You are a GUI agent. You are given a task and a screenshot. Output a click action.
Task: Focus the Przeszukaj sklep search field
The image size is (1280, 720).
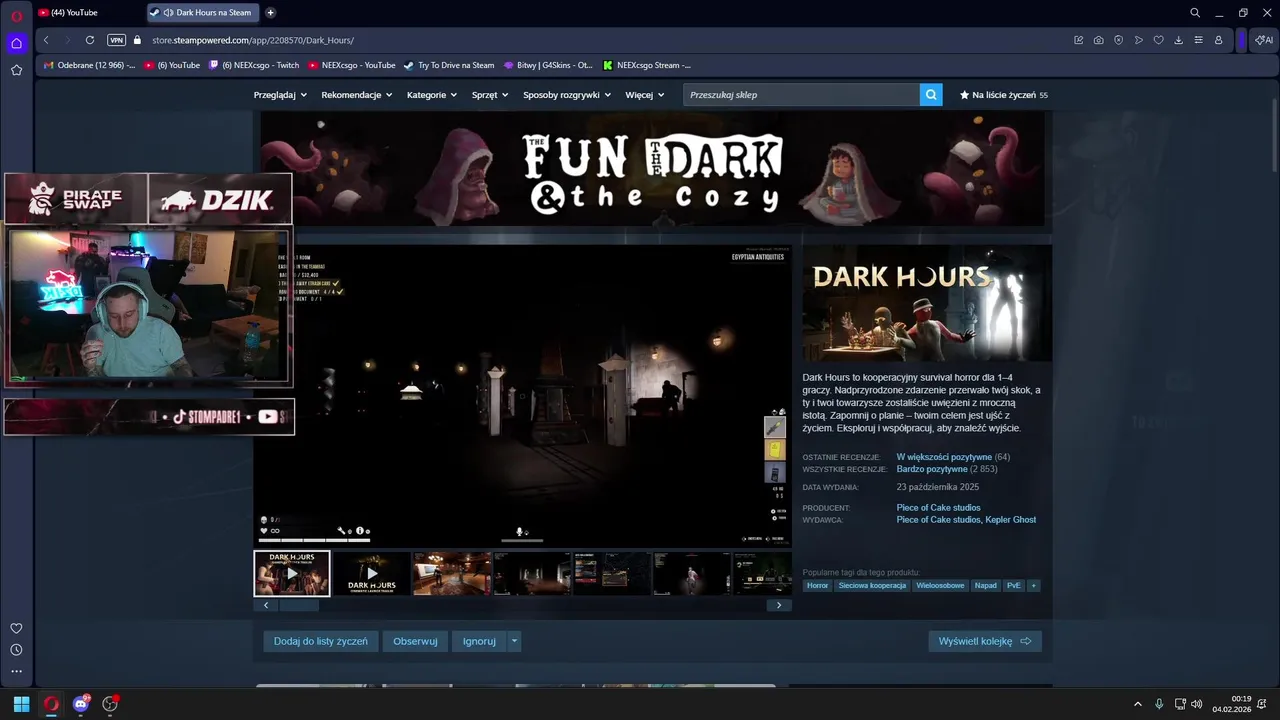click(x=801, y=95)
